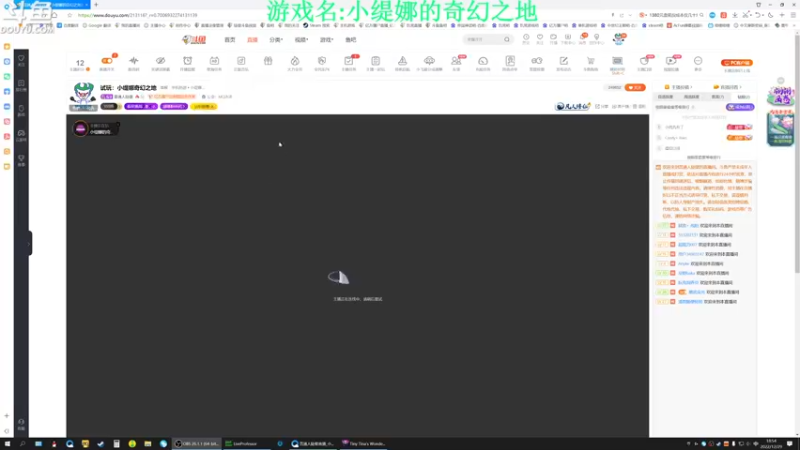Viewport: 800px width, 450px height.
Task: Open the 凡人修仙 banner logo
Action: tap(572, 106)
